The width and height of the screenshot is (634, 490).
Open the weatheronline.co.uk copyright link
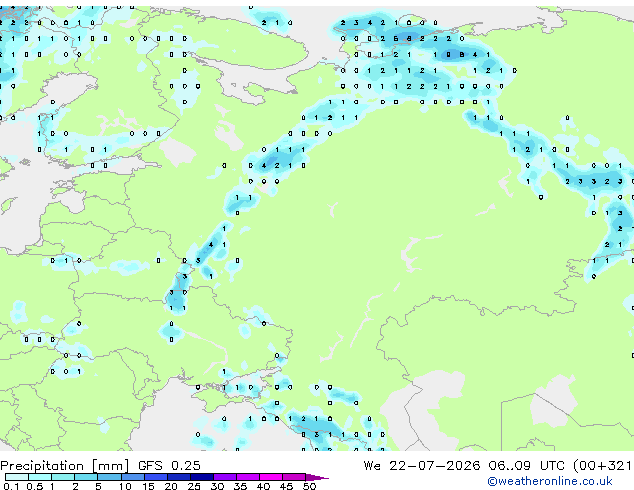(x=549, y=481)
